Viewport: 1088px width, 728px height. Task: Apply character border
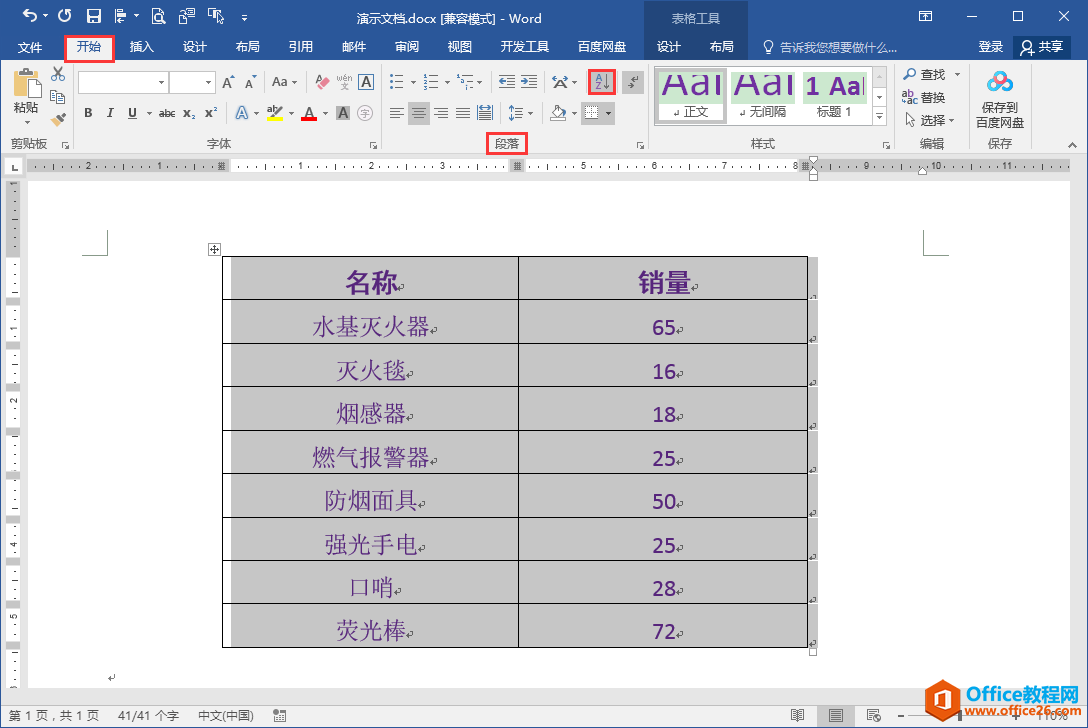point(366,82)
